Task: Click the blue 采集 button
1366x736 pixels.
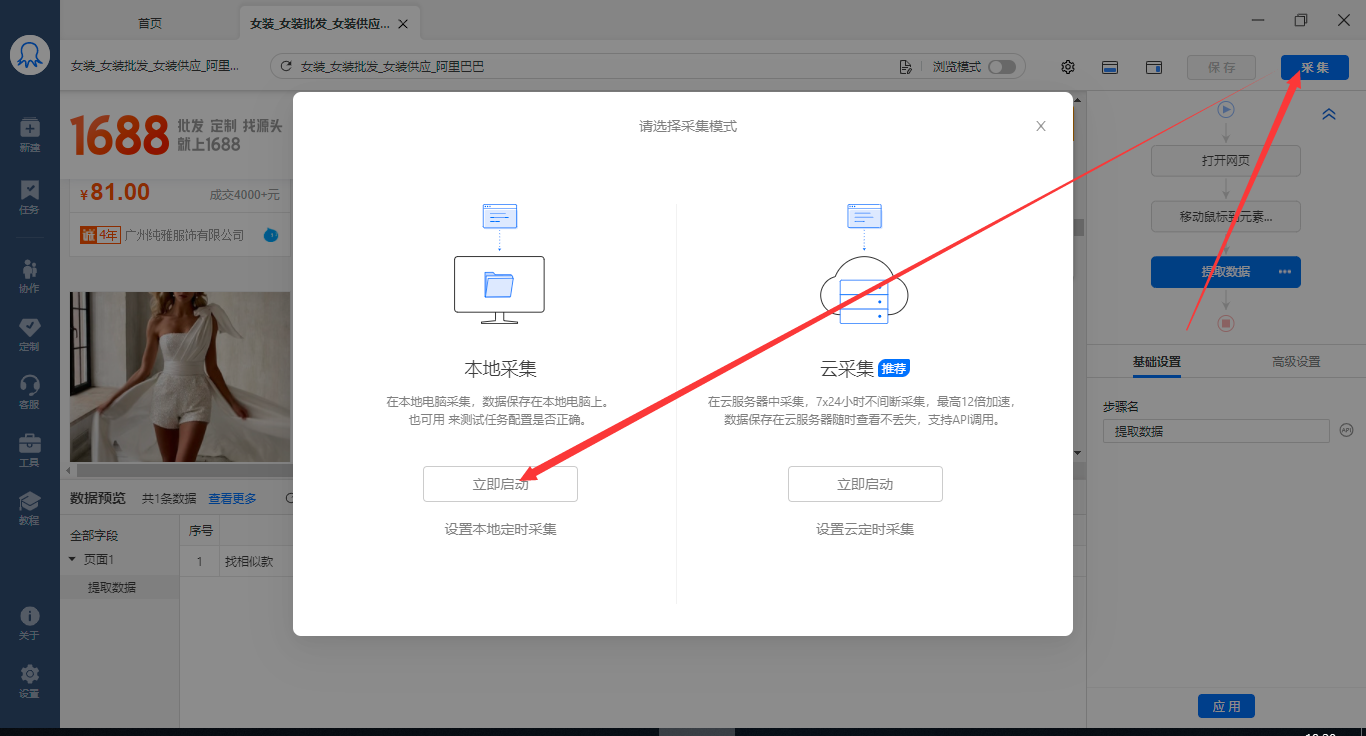Action: click(x=1315, y=68)
